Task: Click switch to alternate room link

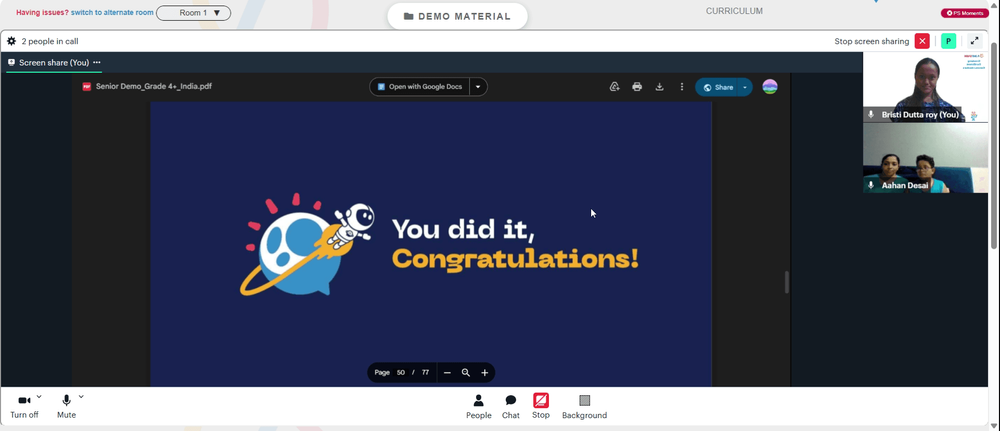Action: point(112,12)
